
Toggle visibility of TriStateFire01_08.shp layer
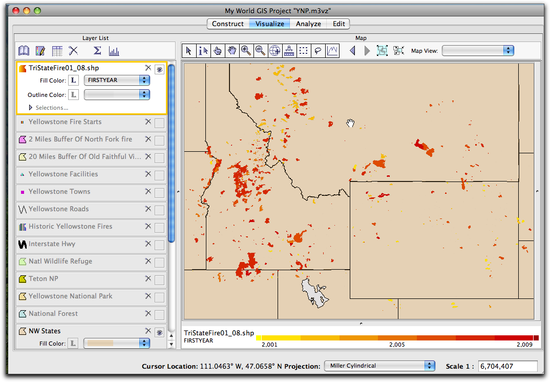coord(160,69)
